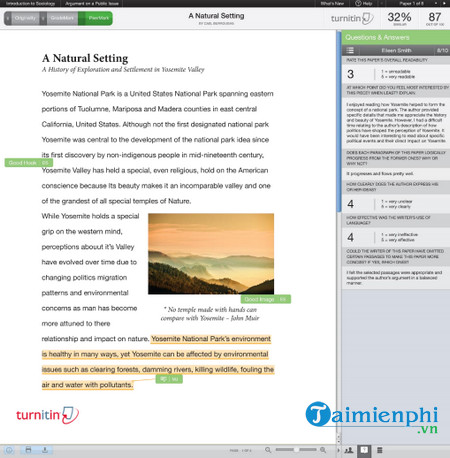Select the Good Image comment tag
The height and width of the screenshot is (458, 450).
[266, 299]
